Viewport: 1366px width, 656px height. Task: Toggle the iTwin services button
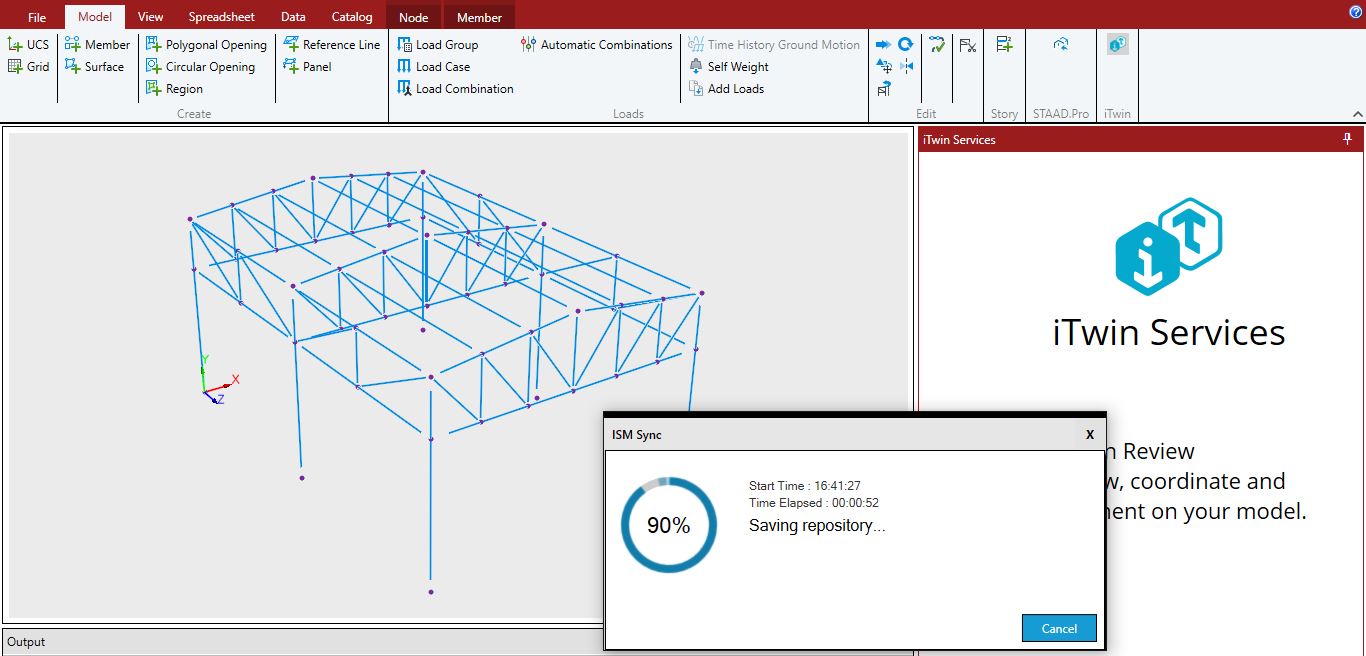[x=1118, y=45]
